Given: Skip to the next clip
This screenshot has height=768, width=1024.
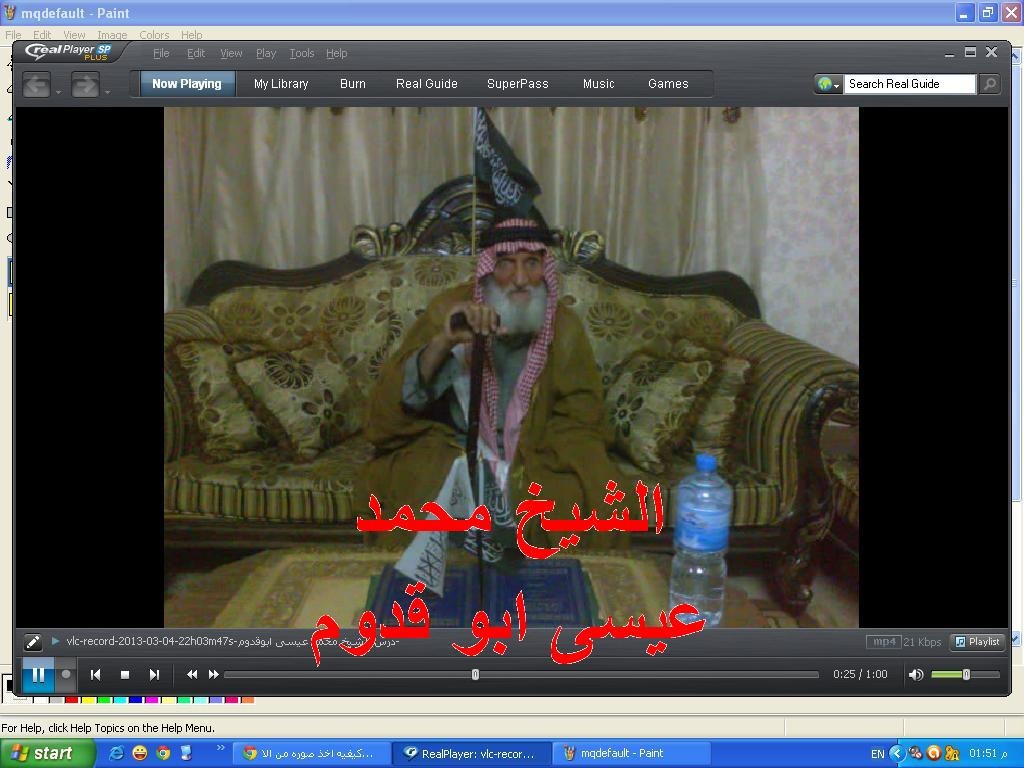Looking at the screenshot, I should point(154,675).
